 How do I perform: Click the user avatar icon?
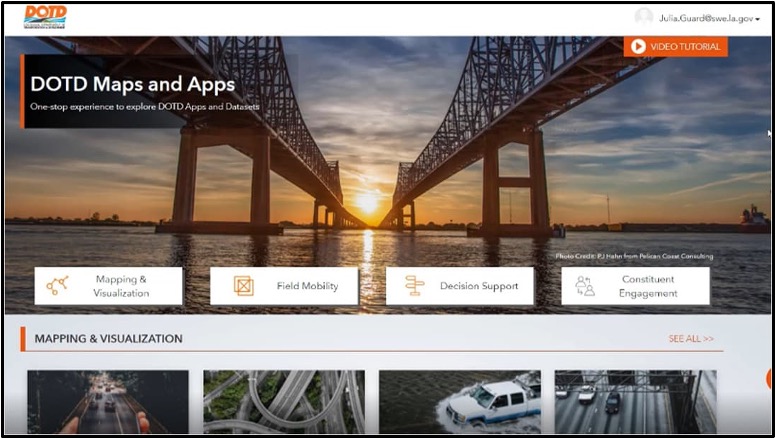(x=643, y=18)
